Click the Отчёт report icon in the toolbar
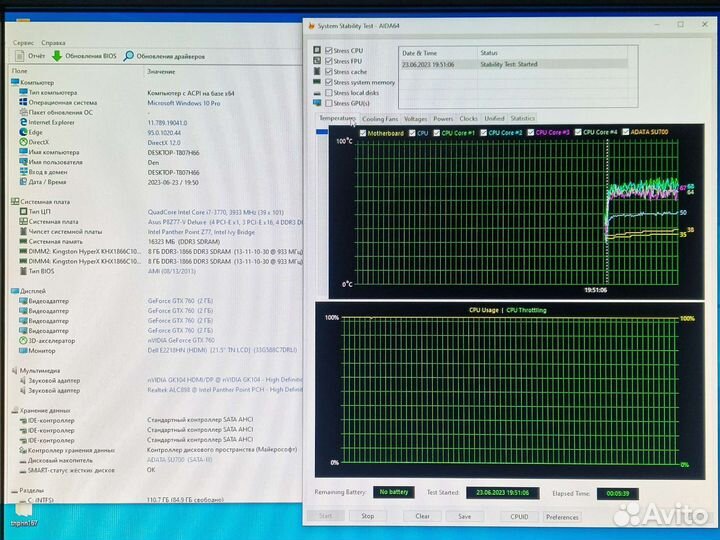Viewport: 720px width, 540px height. click(19, 56)
